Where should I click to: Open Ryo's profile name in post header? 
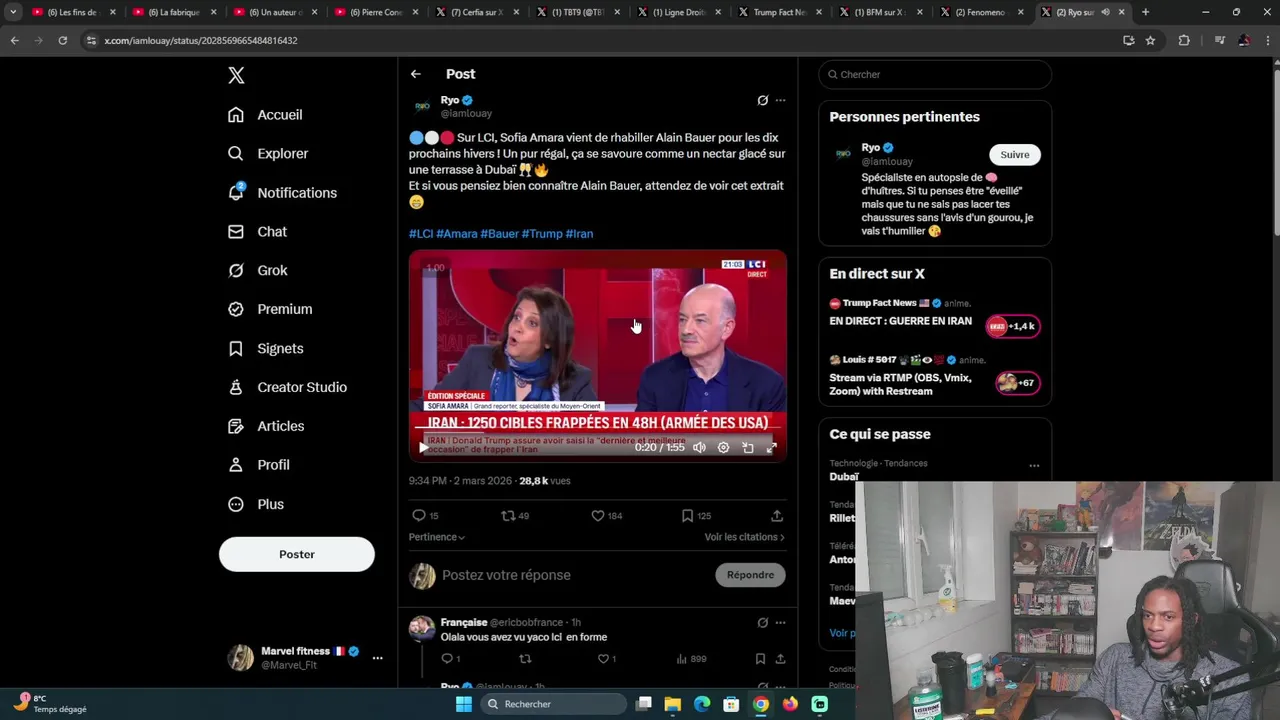pos(450,100)
